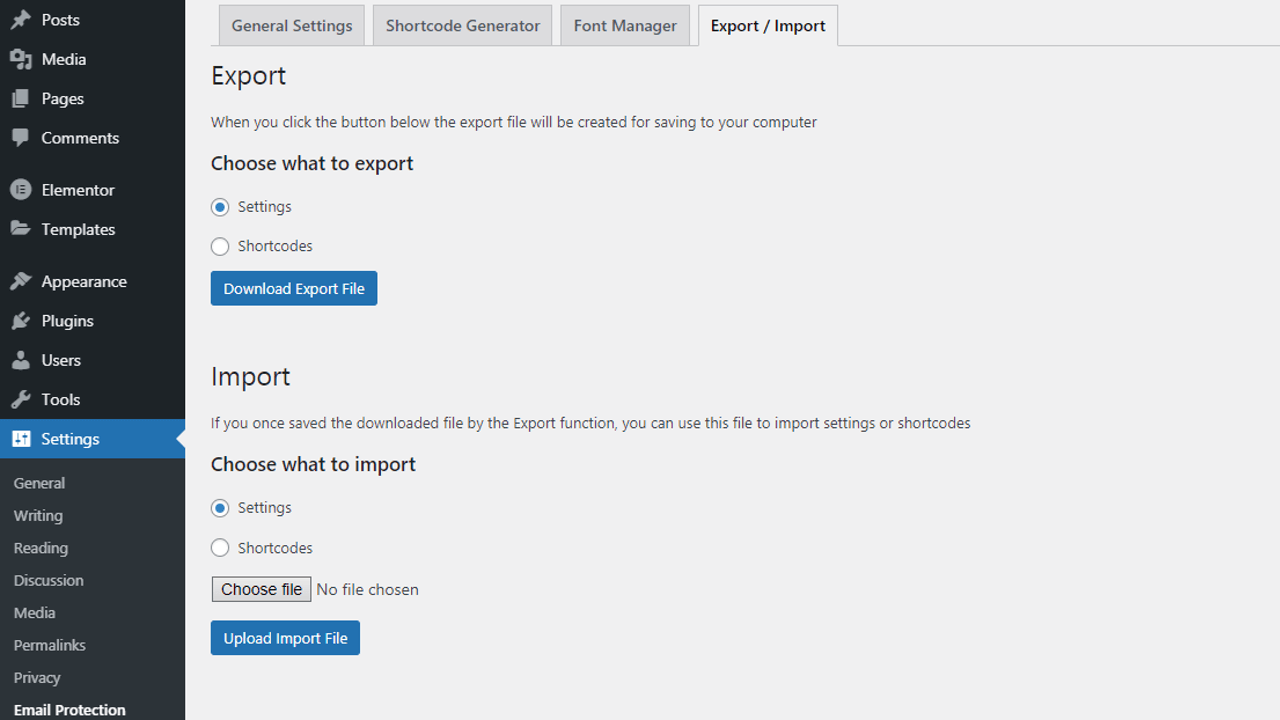Select the Plugins plug icon

19,320
